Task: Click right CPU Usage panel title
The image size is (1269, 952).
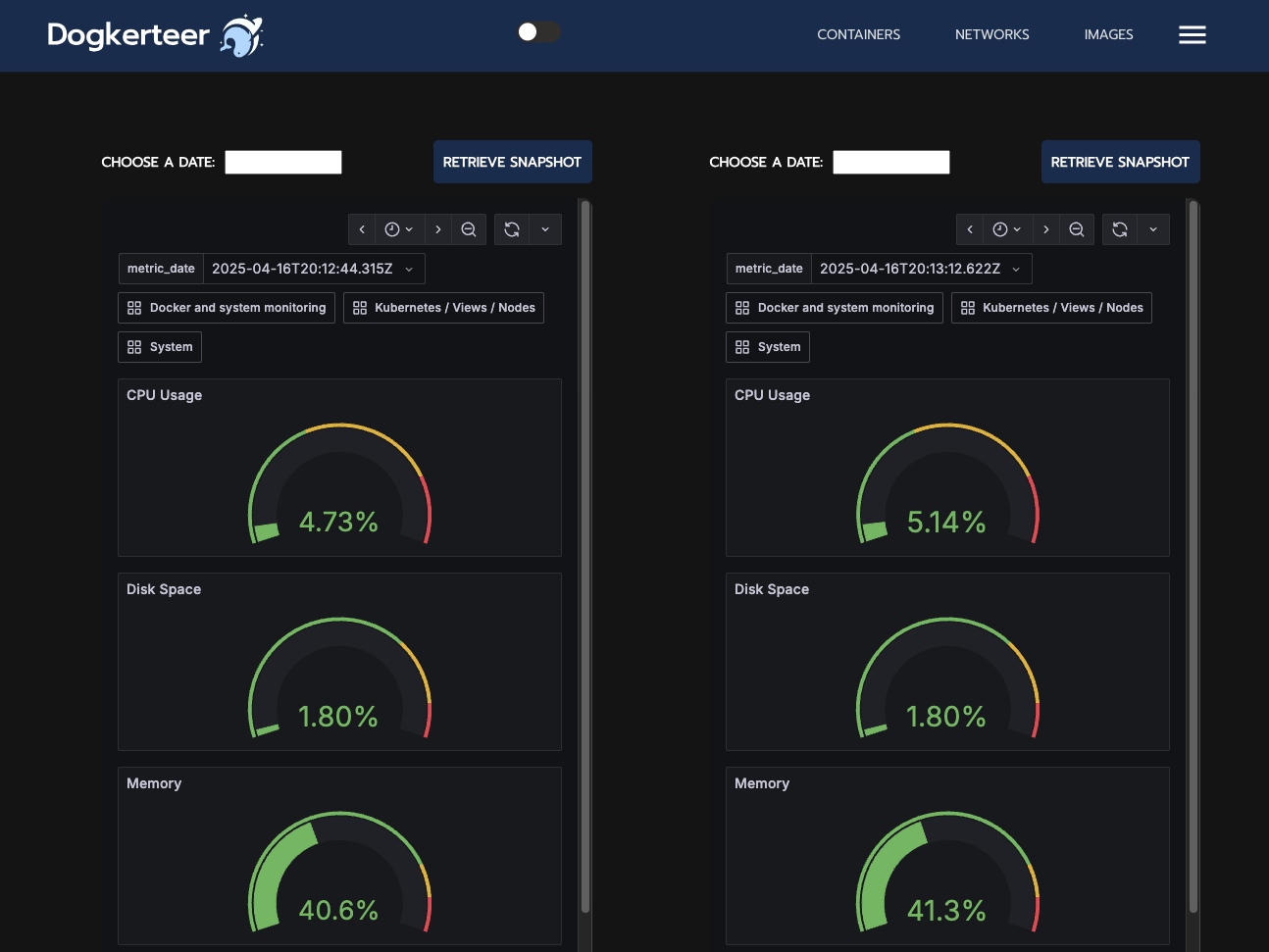Action: click(772, 395)
